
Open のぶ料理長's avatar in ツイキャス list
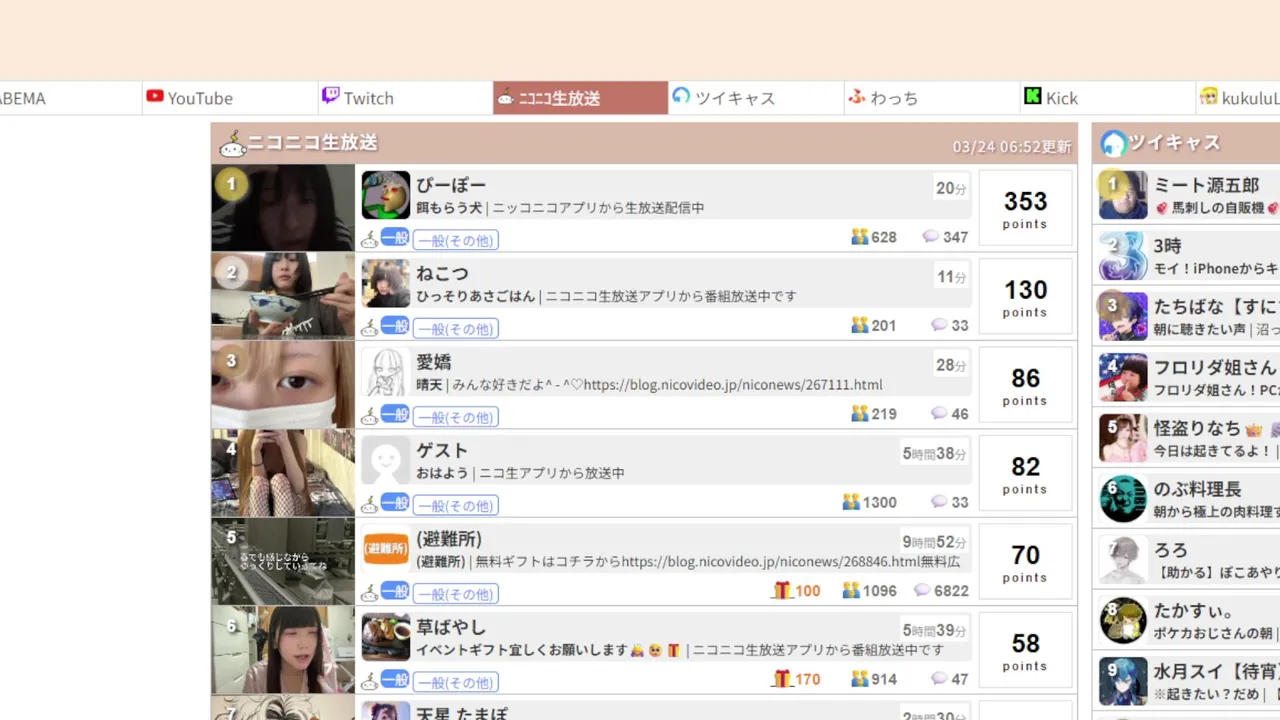(1123, 499)
